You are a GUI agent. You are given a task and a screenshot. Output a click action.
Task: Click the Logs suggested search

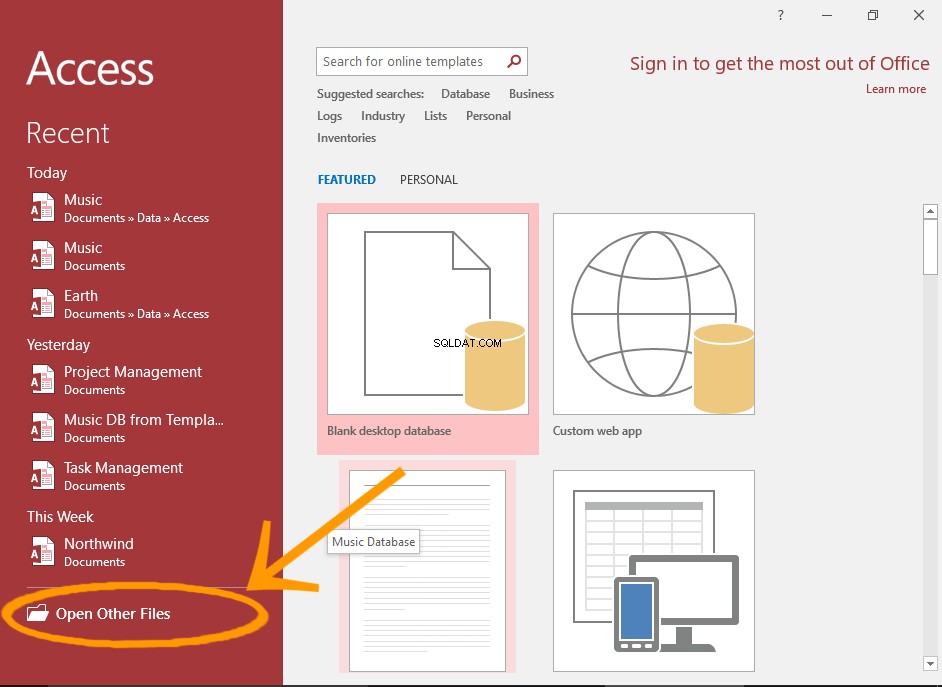coord(329,116)
